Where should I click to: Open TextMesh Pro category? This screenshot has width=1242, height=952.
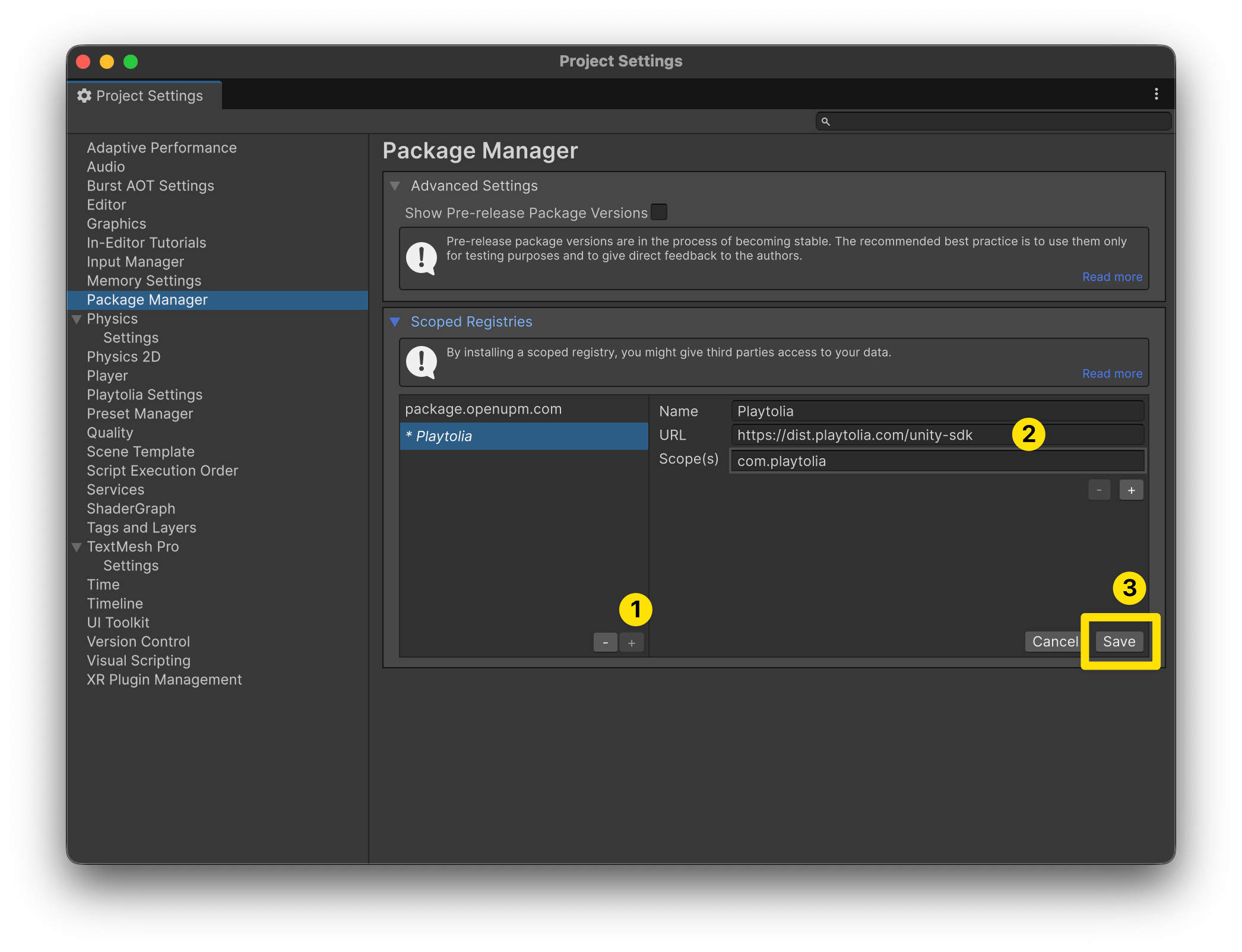click(x=132, y=547)
